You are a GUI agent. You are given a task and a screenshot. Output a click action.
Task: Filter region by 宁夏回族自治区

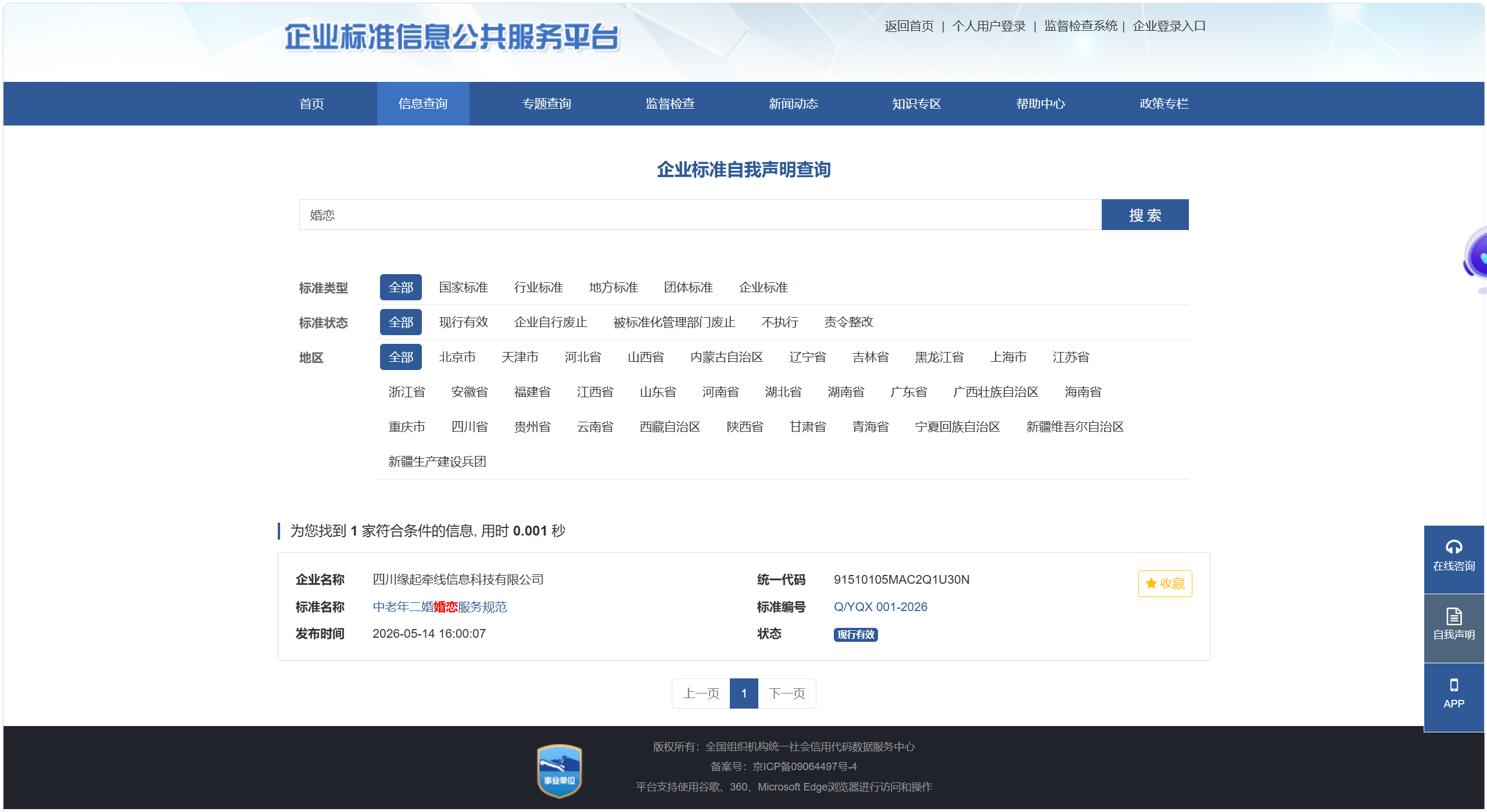[x=958, y=427]
